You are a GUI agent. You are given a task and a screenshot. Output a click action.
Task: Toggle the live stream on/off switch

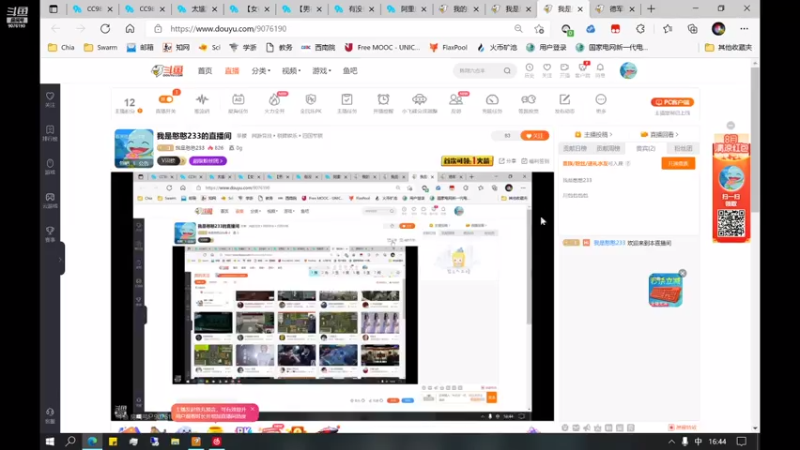(166, 99)
